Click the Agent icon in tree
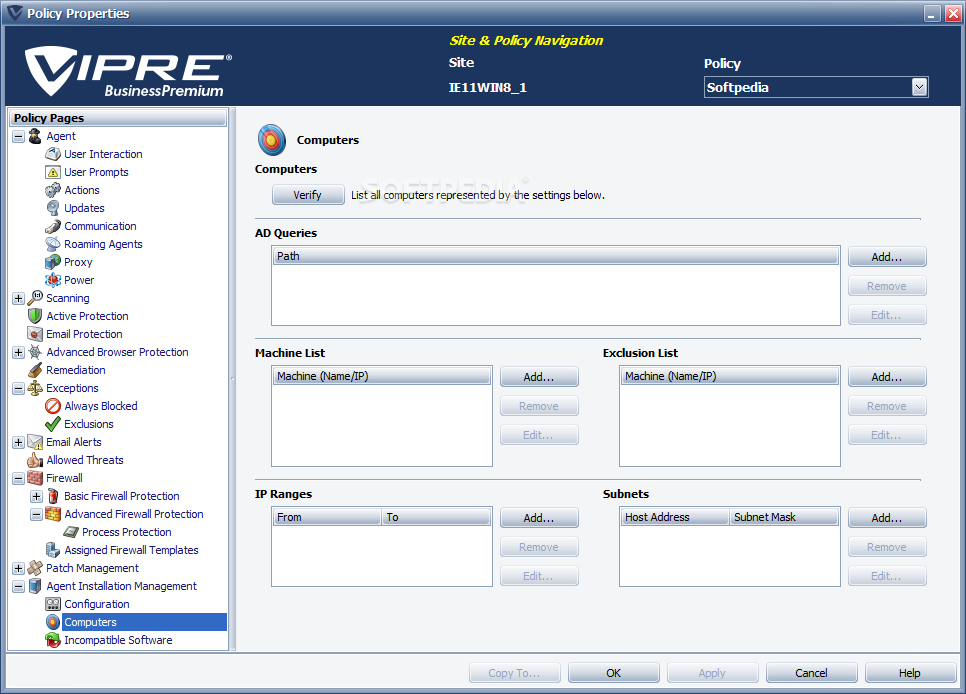This screenshot has width=966, height=694. pyautogui.click(x=35, y=136)
